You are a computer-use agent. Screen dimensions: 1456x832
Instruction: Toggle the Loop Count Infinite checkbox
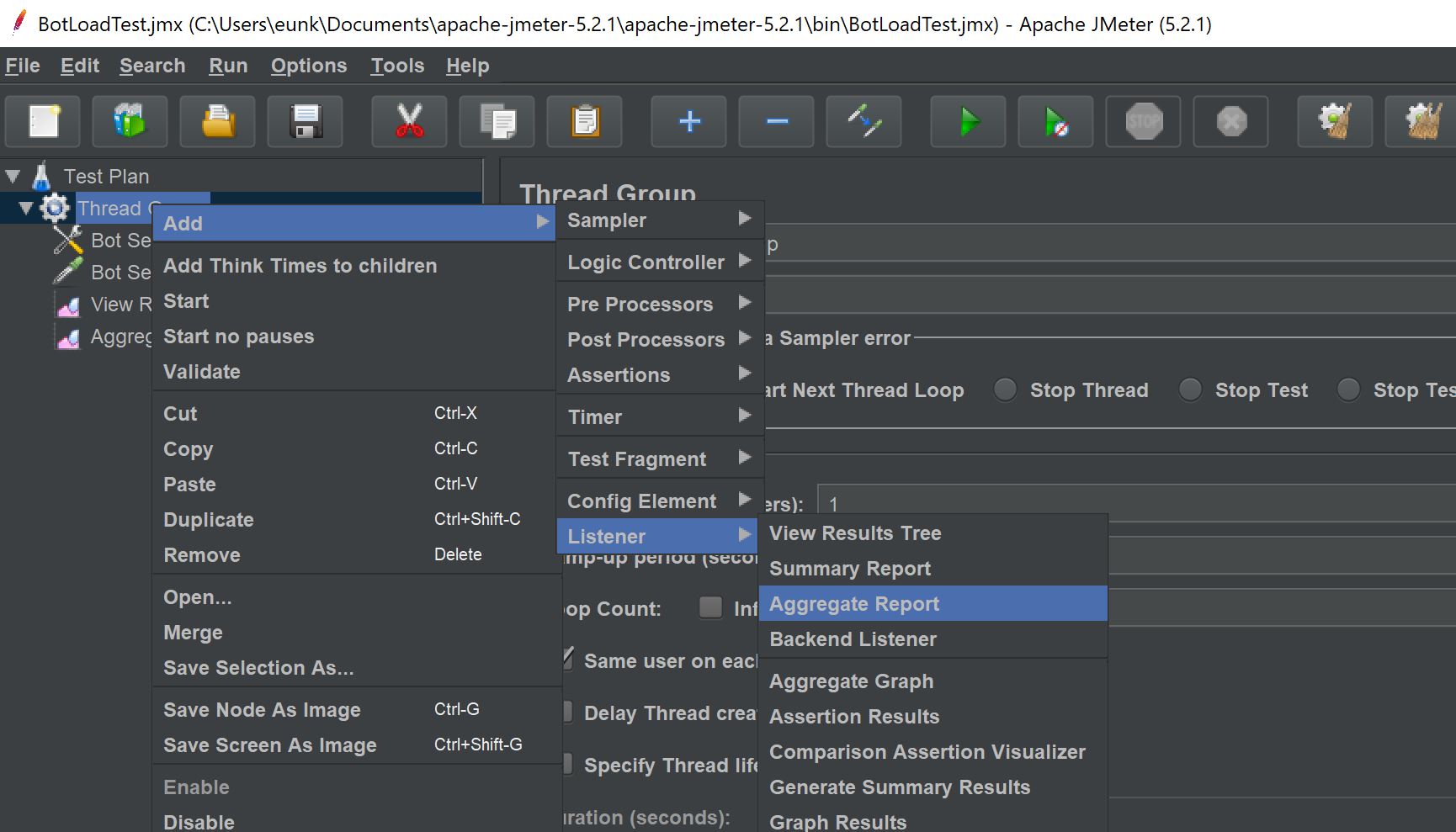pyautogui.click(x=711, y=607)
